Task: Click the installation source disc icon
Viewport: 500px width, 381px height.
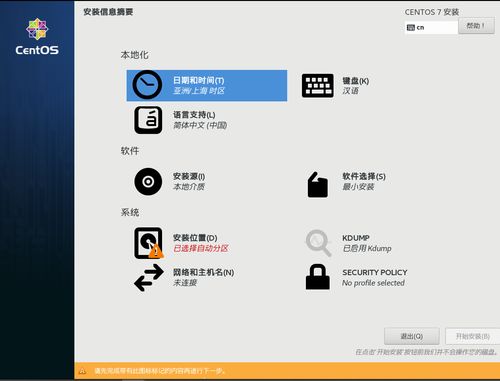Action: tap(148, 181)
